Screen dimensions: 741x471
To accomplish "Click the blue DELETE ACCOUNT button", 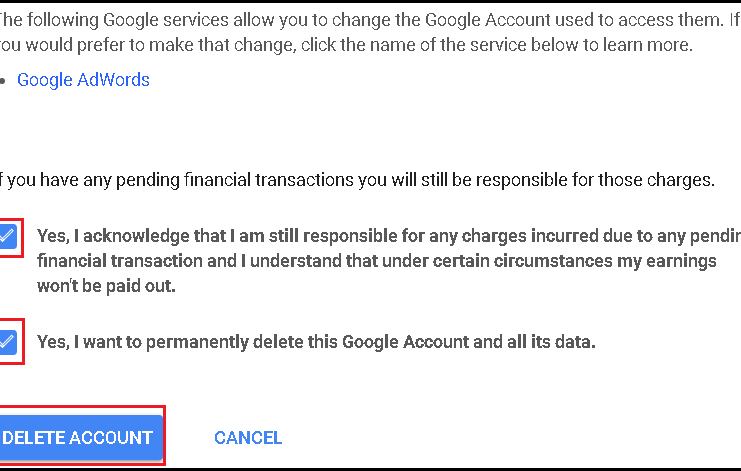I will coord(80,437).
